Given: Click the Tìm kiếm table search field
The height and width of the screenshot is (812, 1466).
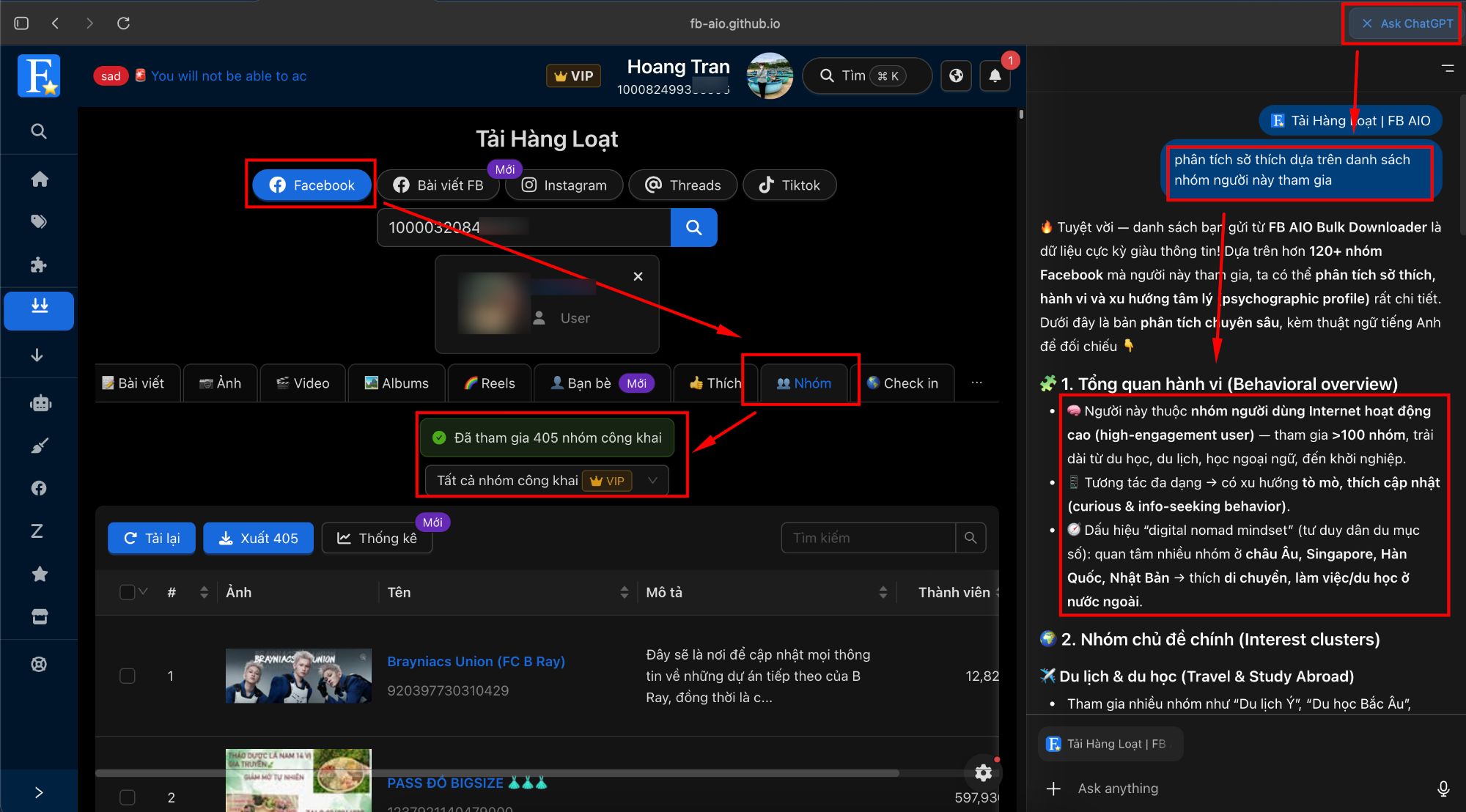Looking at the screenshot, I should 868,538.
